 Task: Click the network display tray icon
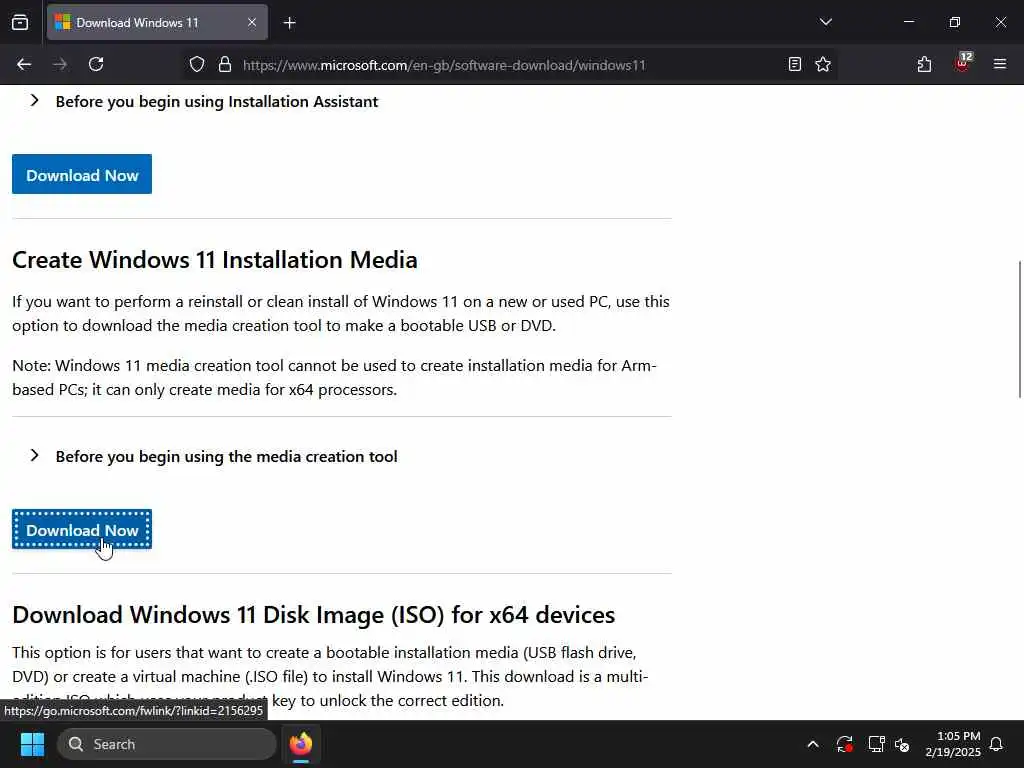[x=876, y=744]
